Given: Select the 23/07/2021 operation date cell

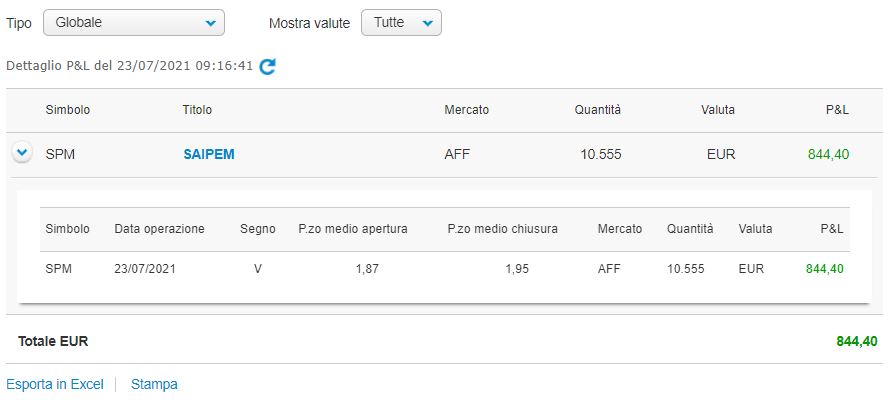Looking at the screenshot, I should (x=145, y=269).
